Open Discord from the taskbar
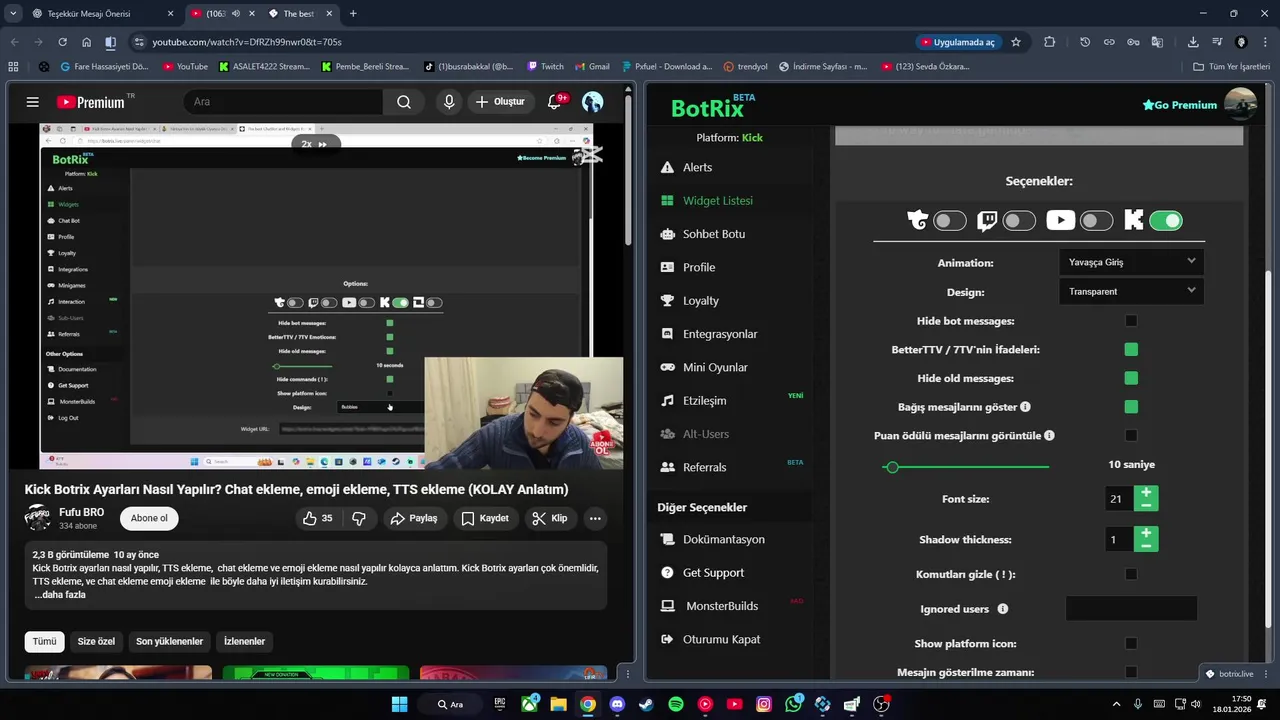This screenshot has width=1280, height=720. 617,704
